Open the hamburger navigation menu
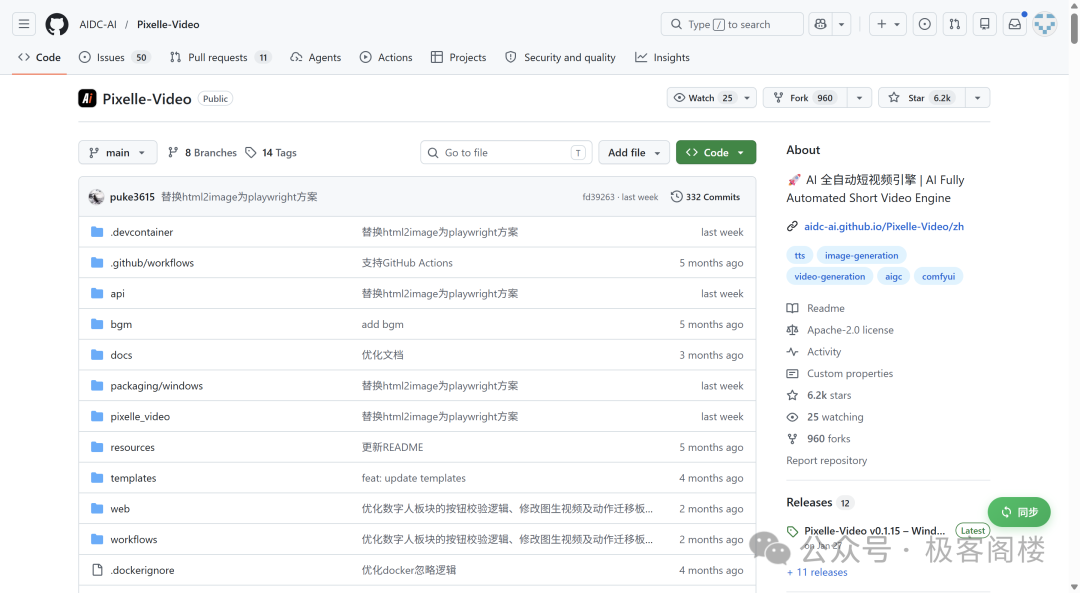Image resolution: width=1080 pixels, height=593 pixels. (23, 24)
